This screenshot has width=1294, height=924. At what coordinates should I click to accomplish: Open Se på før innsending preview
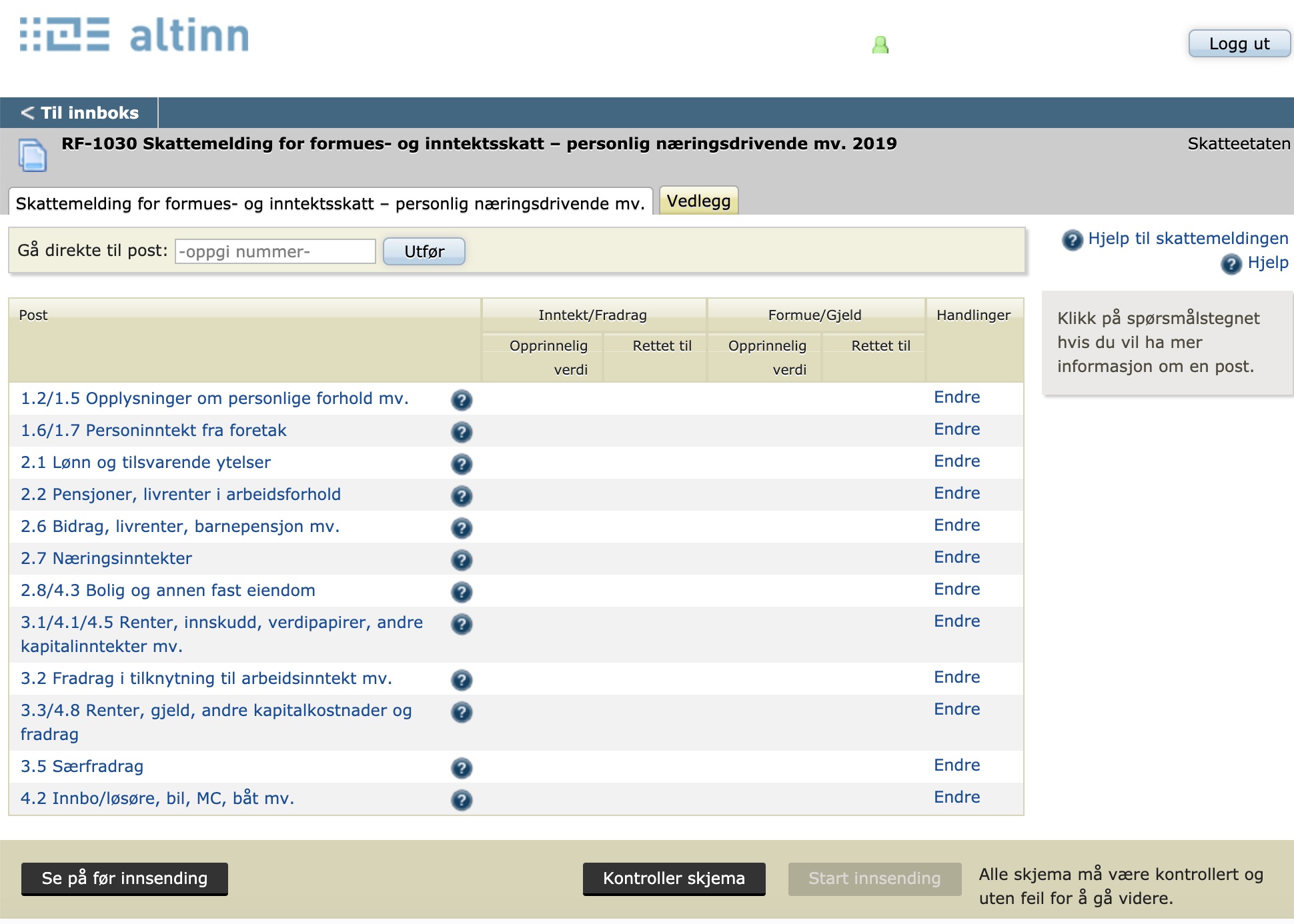click(125, 878)
